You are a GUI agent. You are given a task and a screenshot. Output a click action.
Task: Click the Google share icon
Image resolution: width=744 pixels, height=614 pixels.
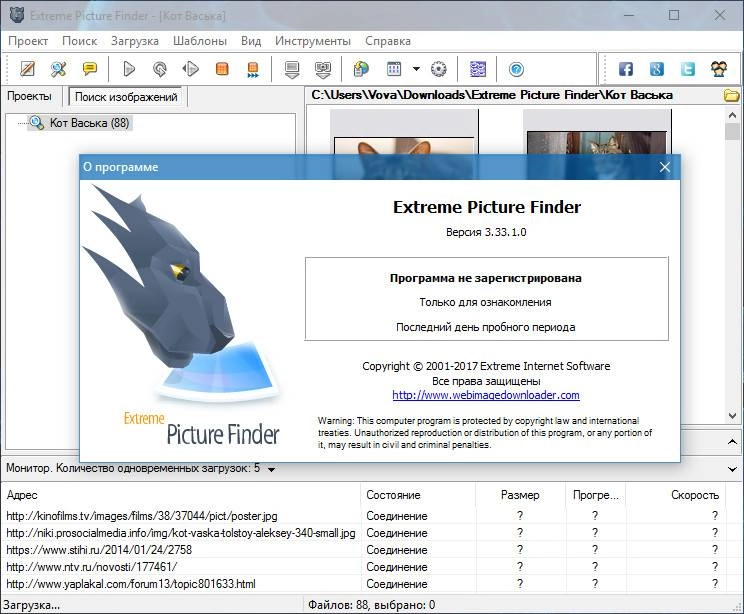pos(657,69)
